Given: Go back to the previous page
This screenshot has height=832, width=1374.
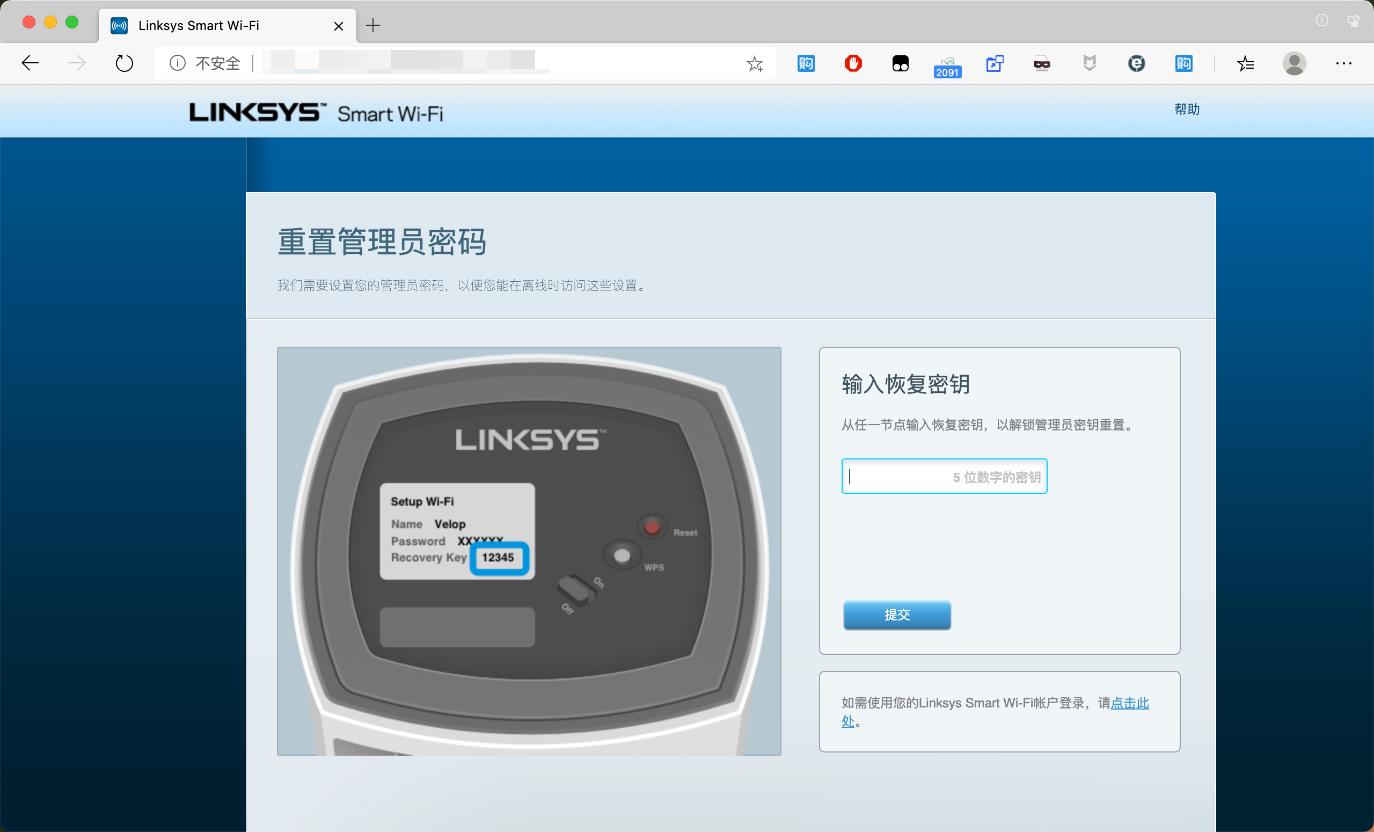Looking at the screenshot, I should [30, 63].
